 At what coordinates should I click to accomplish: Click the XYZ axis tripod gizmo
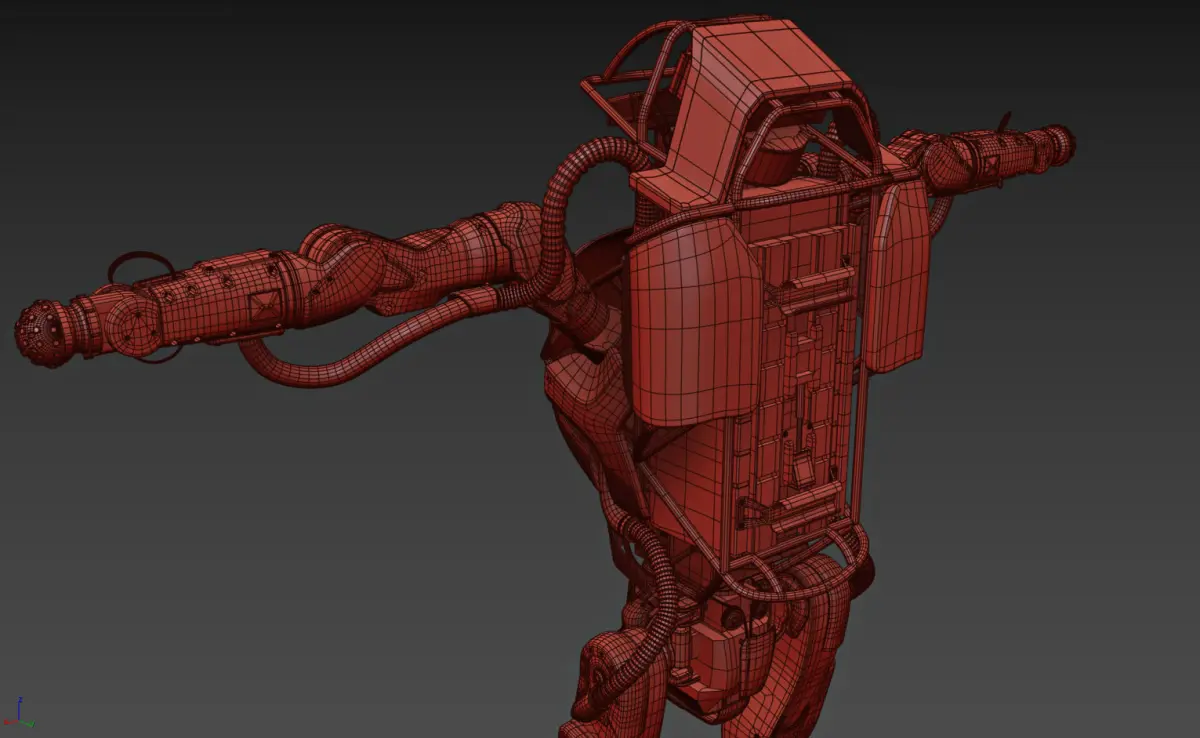19,712
